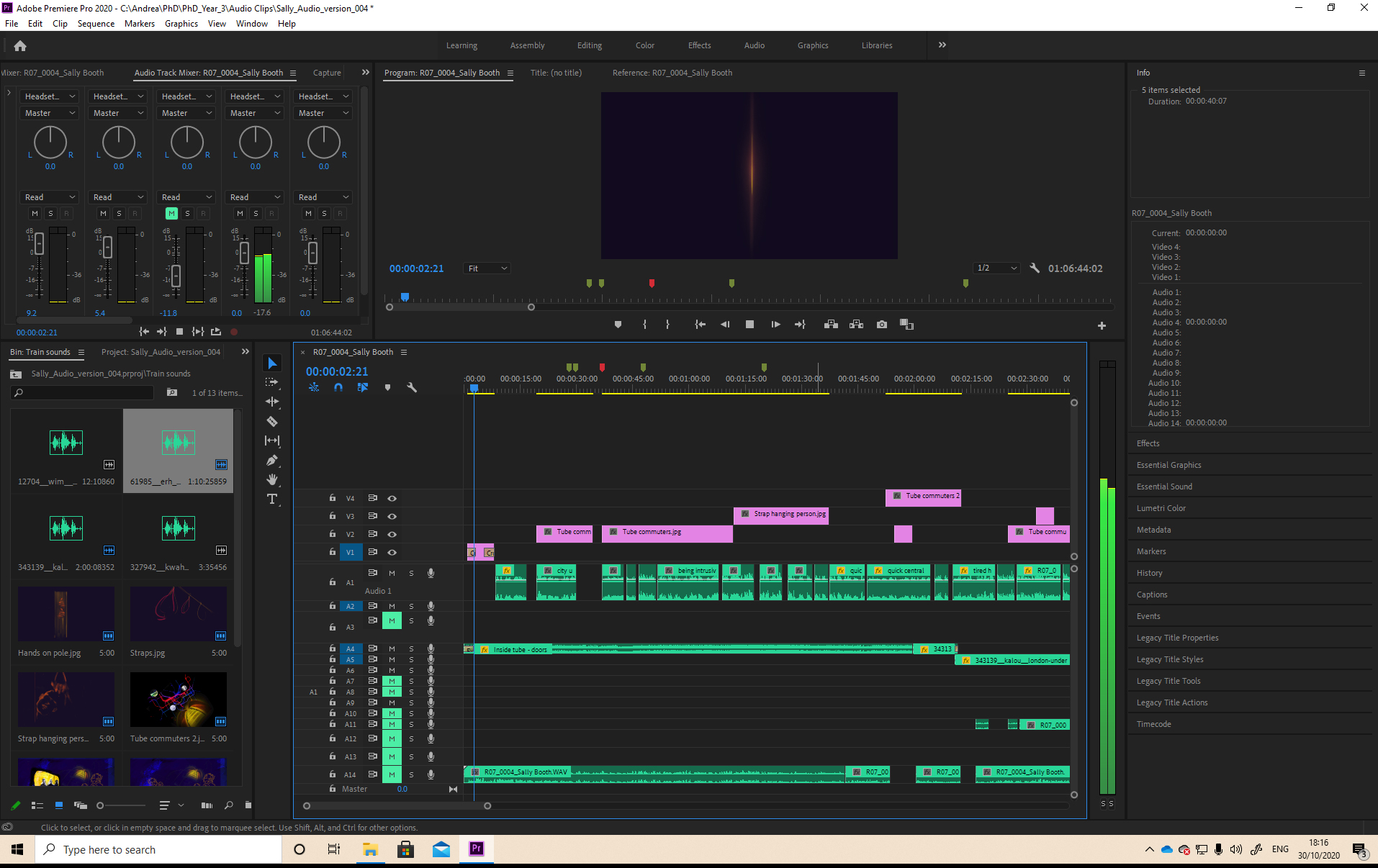Open timeline display settings wrench
Image resolution: width=1378 pixels, height=868 pixels.
pyautogui.click(x=412, y=387)
